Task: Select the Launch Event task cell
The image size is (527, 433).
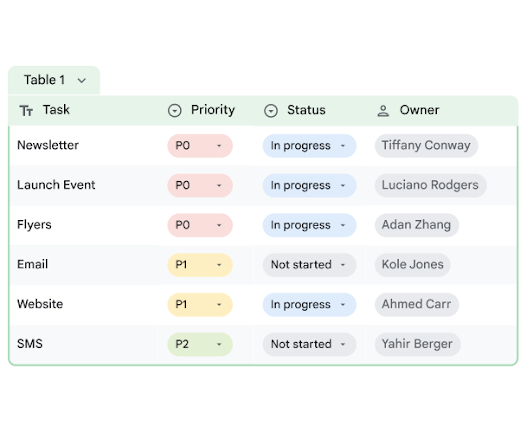Action: 84,185
